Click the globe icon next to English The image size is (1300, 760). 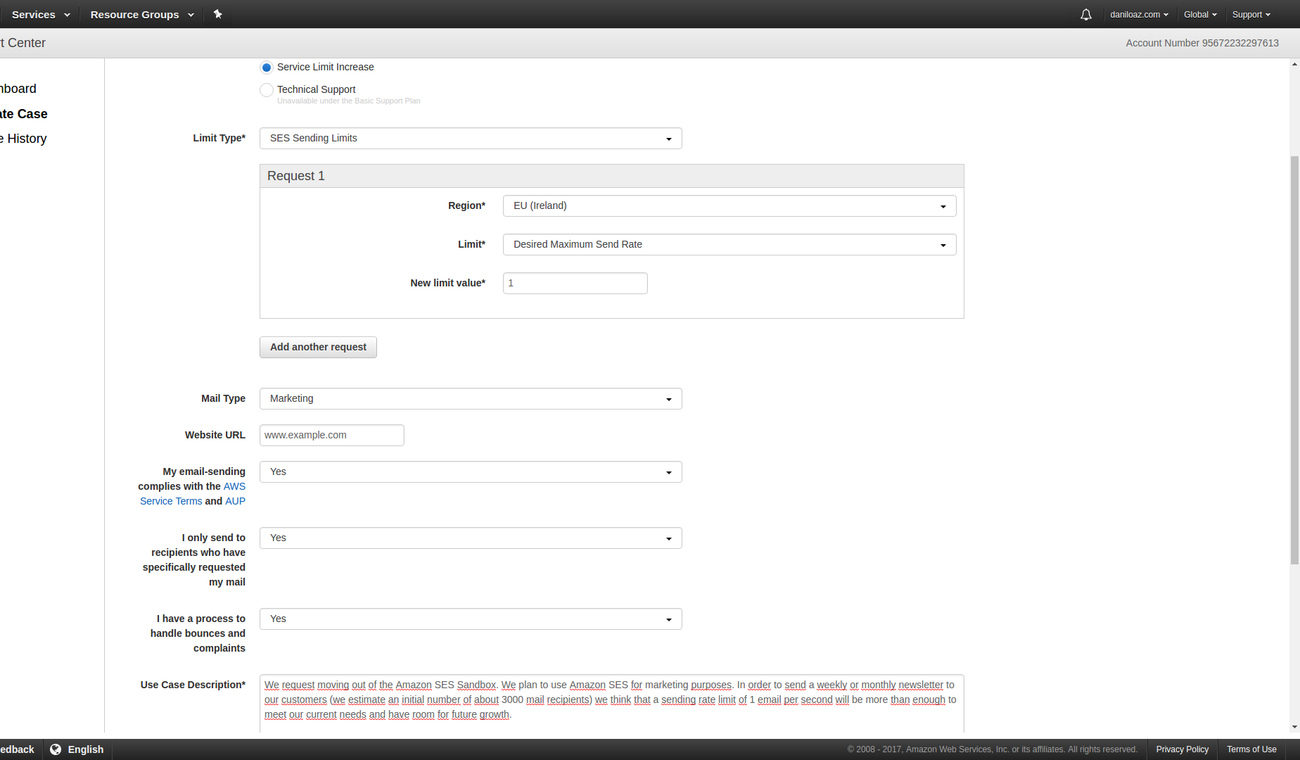tap(56, 749)
